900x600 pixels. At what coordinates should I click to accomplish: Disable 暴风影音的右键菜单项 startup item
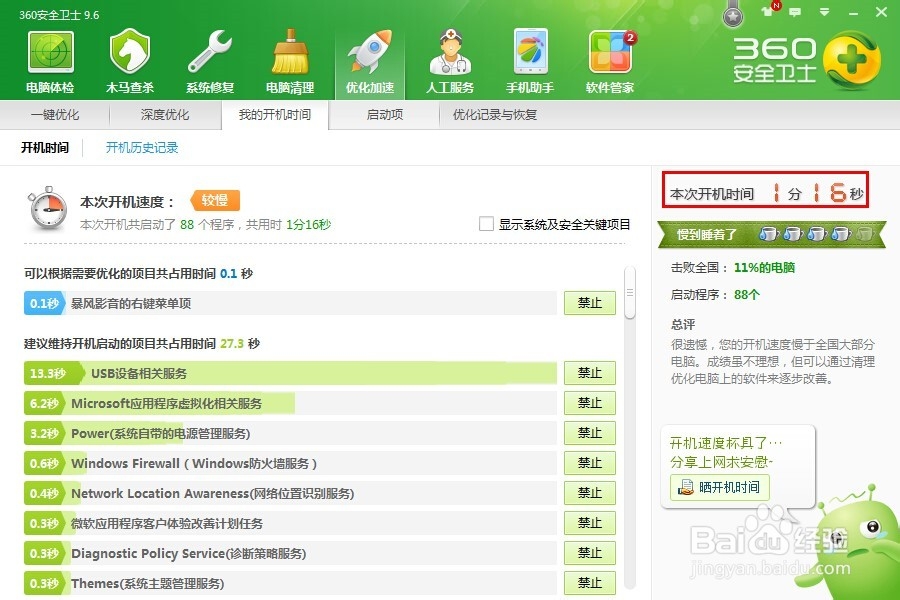tap(589, 302)
